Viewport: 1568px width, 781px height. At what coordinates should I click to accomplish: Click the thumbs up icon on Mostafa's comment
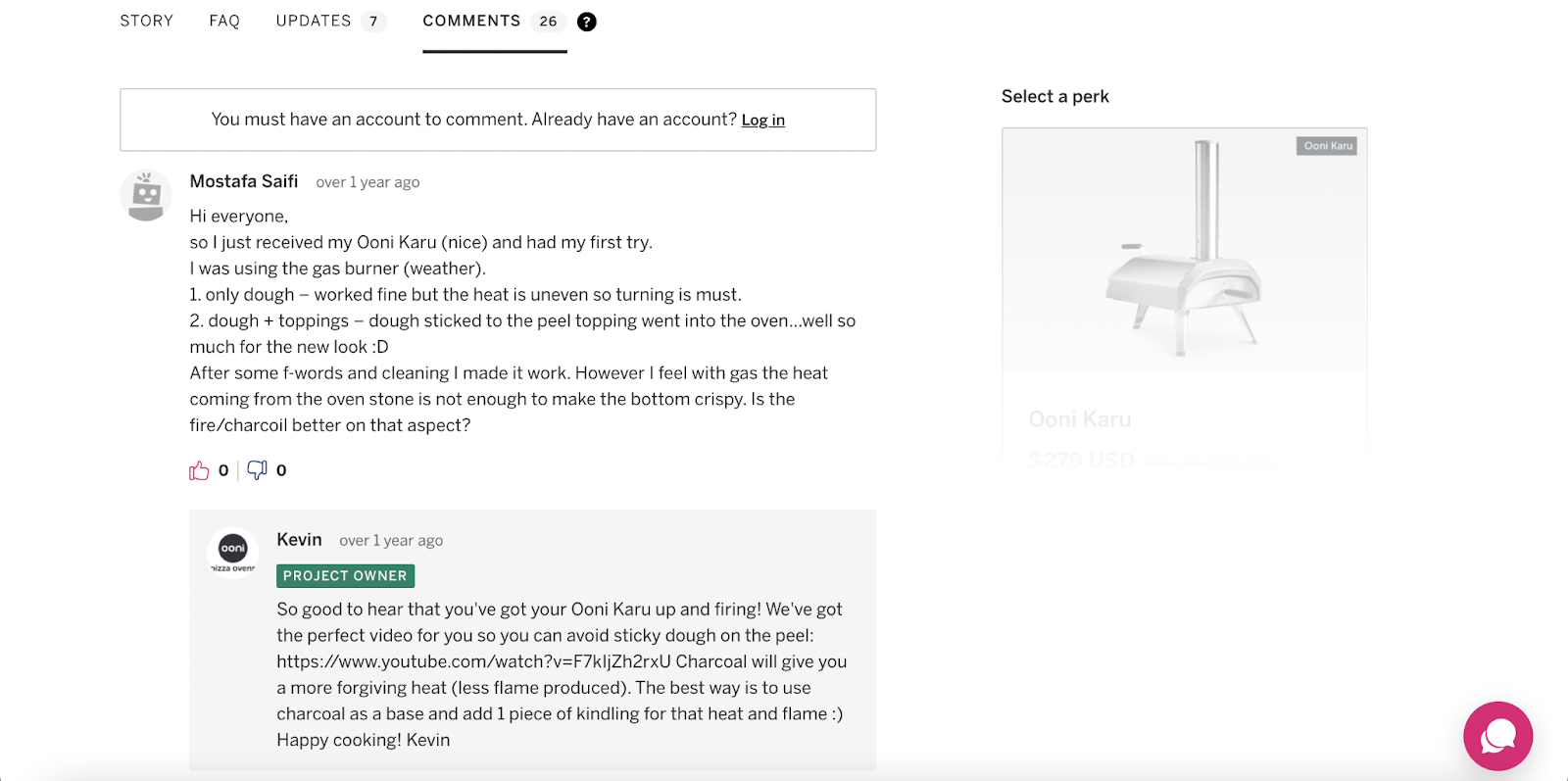(x=200, y=471)
